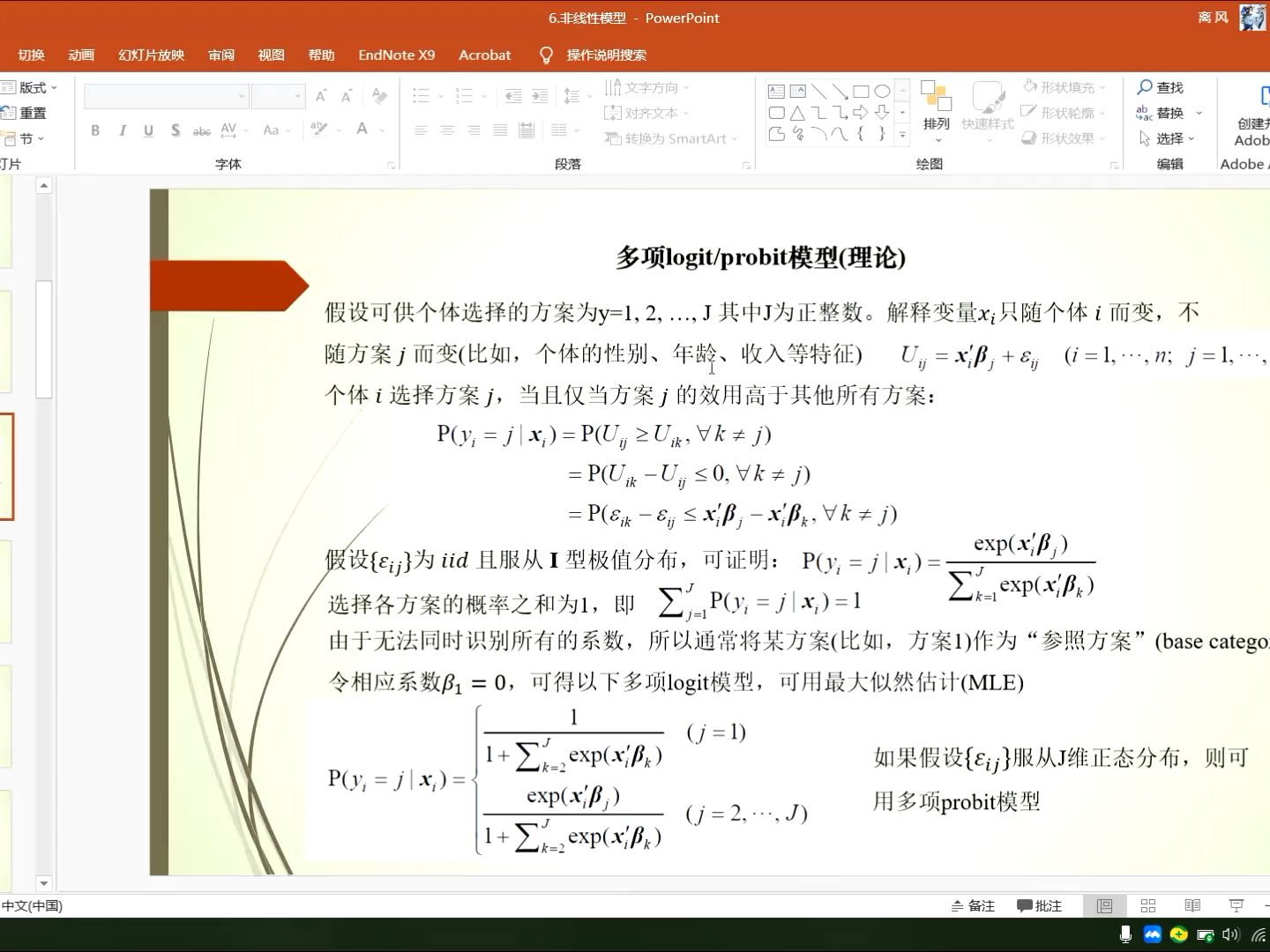
Task: Switch to slide sorter view in status bar
Action: [x=1148, y=905]
